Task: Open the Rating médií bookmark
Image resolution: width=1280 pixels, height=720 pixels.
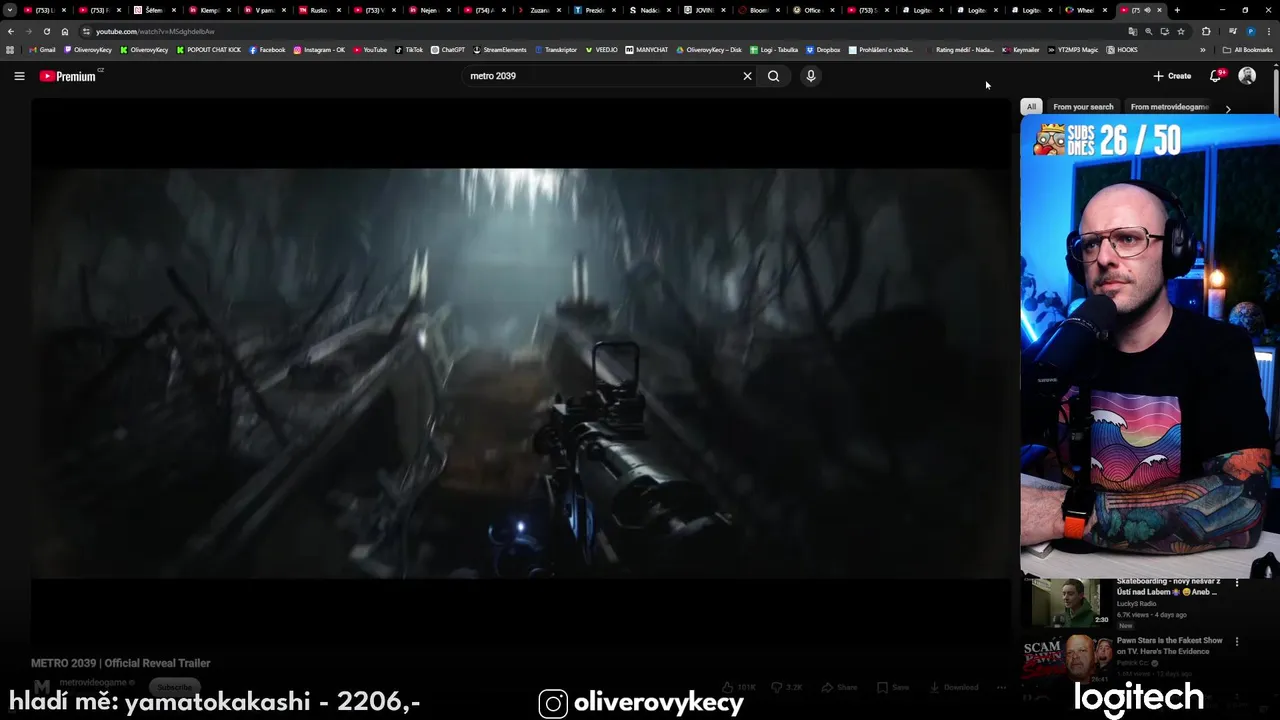Action: tap(960, 50)
